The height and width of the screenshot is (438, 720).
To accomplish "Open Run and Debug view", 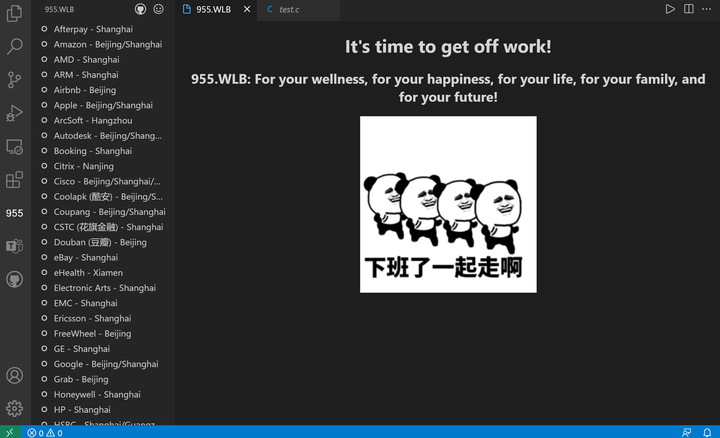I will coord(14,113).
